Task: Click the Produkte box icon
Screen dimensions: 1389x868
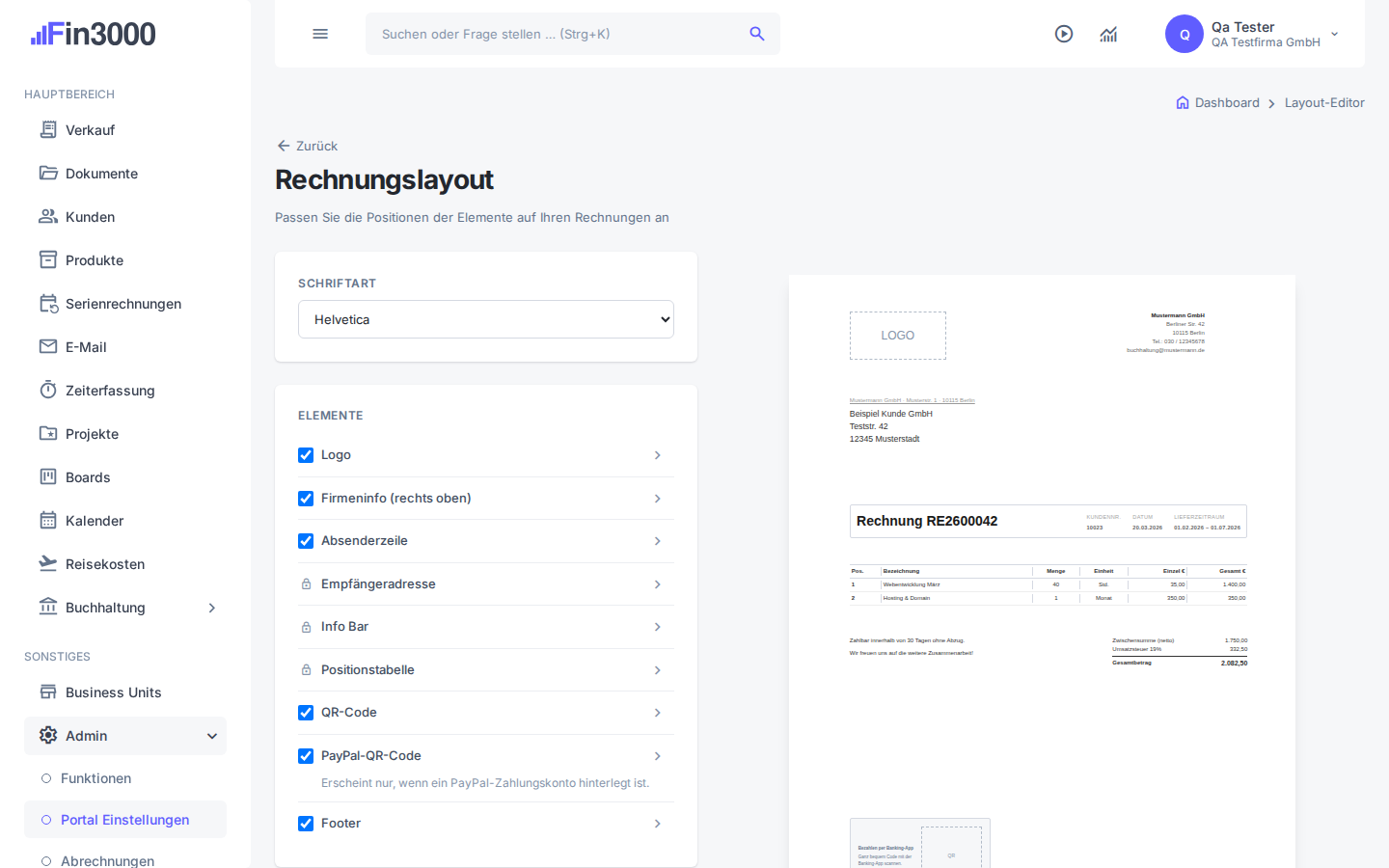Action: 48,259
